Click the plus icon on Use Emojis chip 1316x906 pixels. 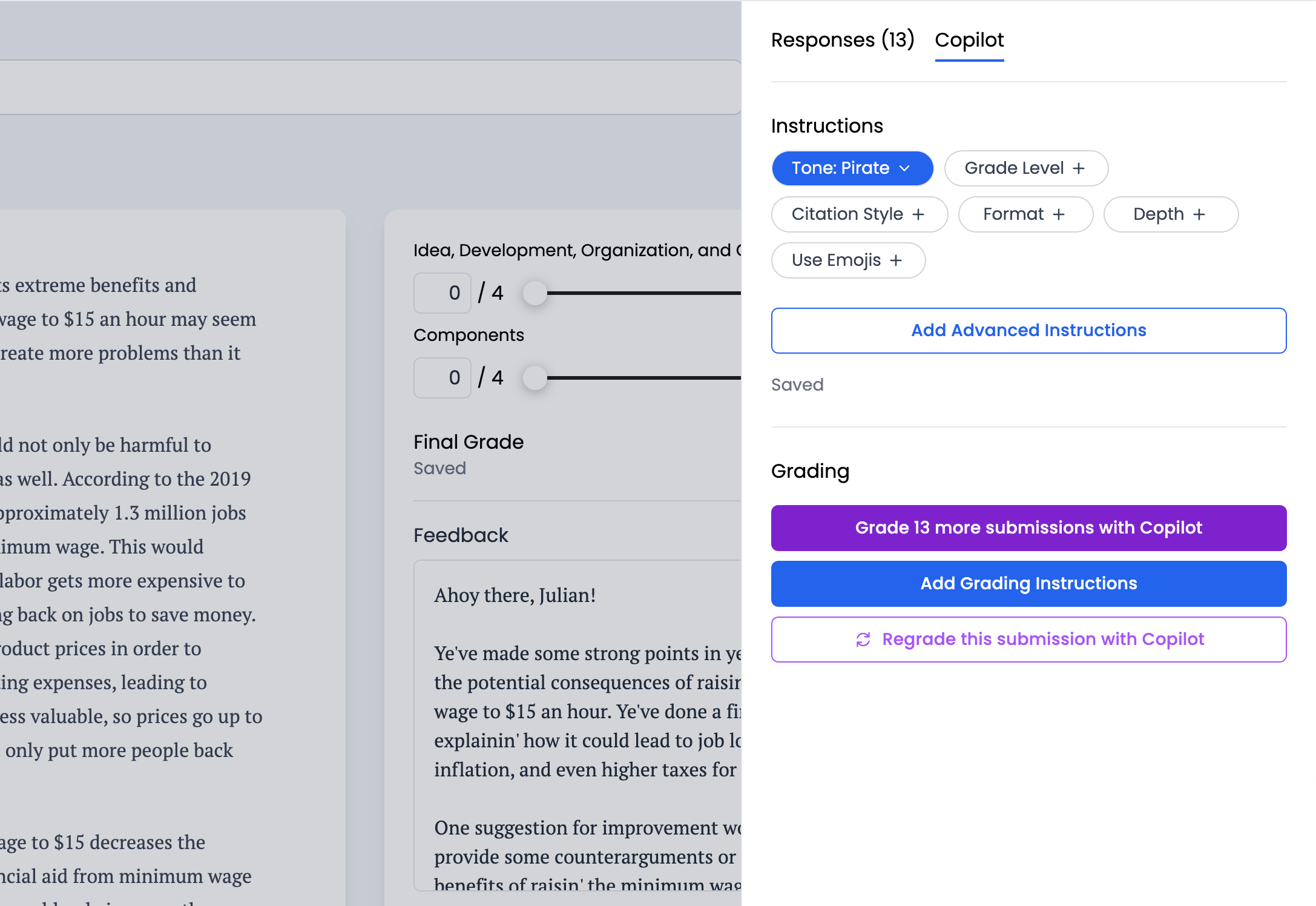point(896,260)
